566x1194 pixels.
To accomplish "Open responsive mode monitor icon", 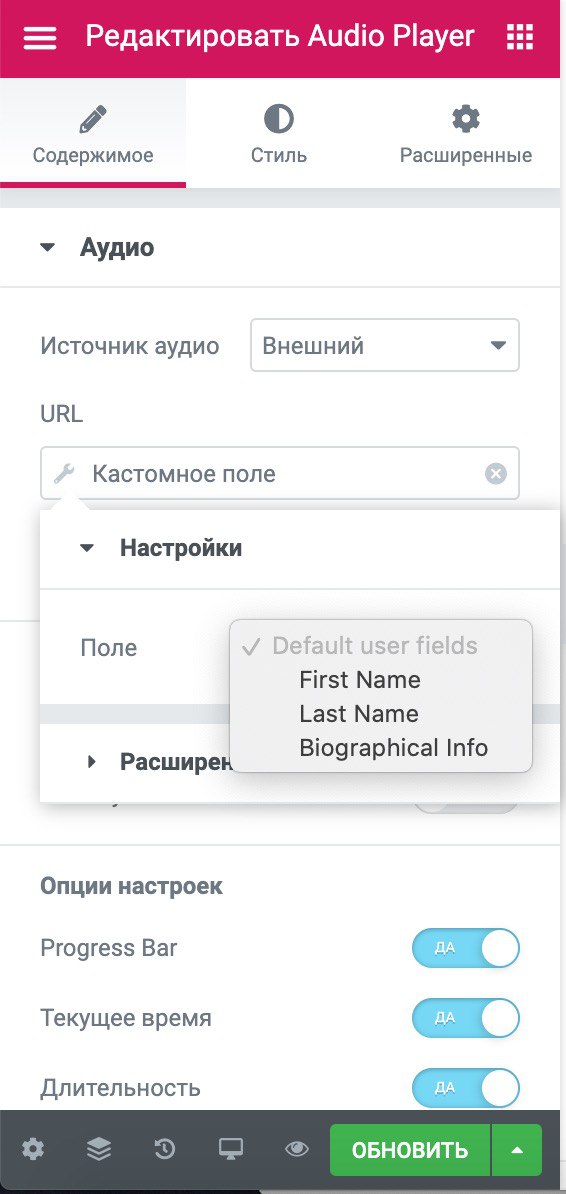I will pos(231,1149).
